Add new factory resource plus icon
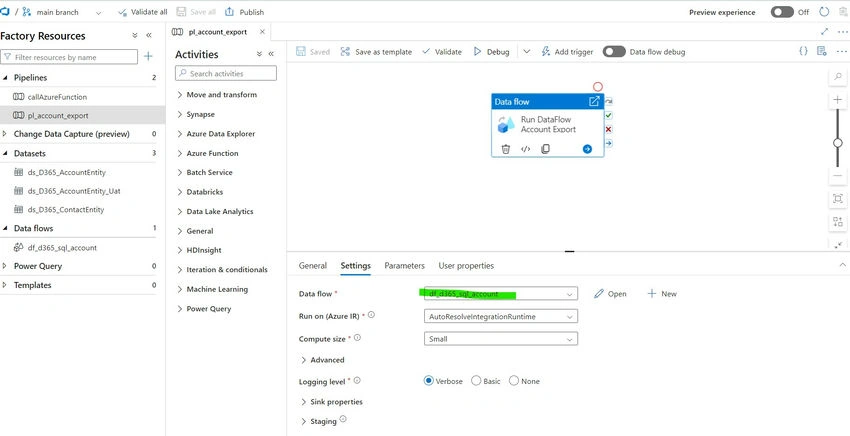 click(149, 56)
